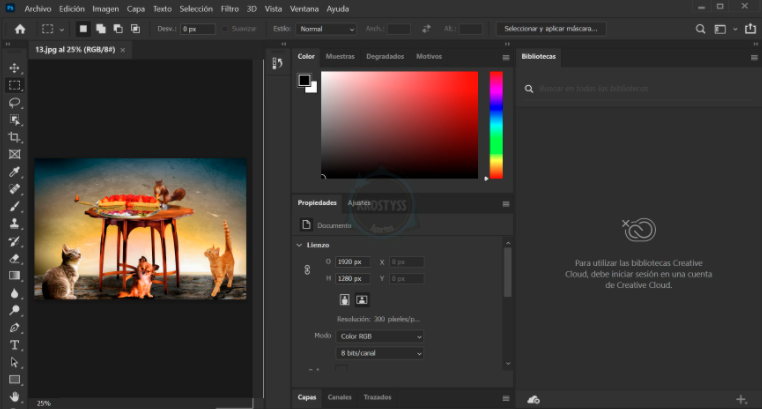This screenshot has height=409, width=762.
Task: Select the Clone Stamp tool
Action: [14, 223]
